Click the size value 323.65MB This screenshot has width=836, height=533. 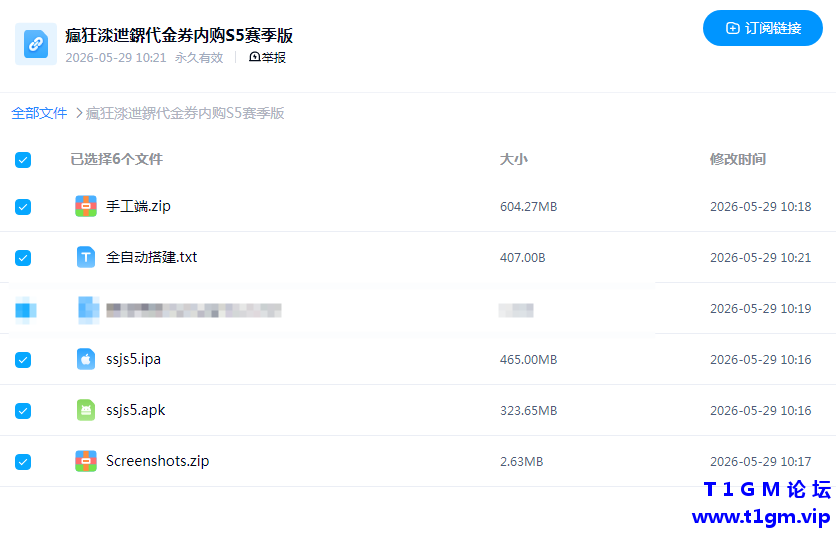(x=528, y=411)
